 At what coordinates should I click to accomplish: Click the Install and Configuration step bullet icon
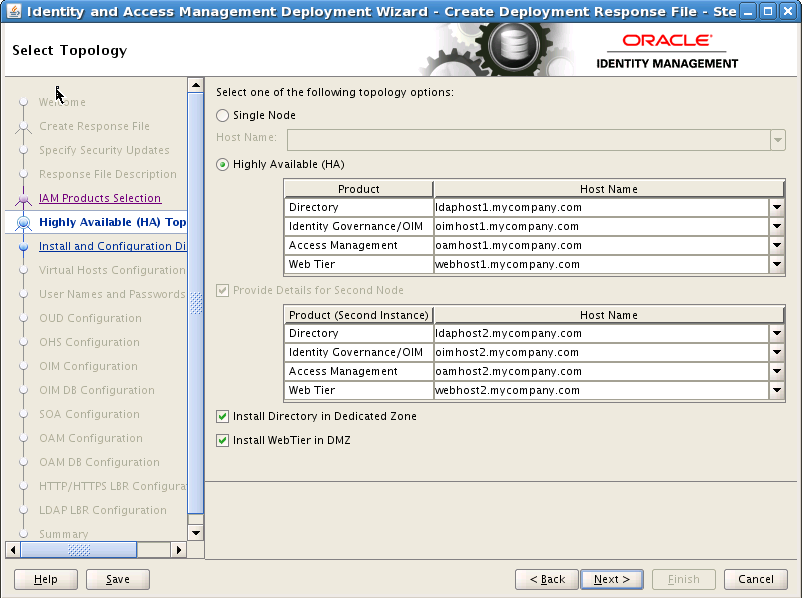(23, 247)
